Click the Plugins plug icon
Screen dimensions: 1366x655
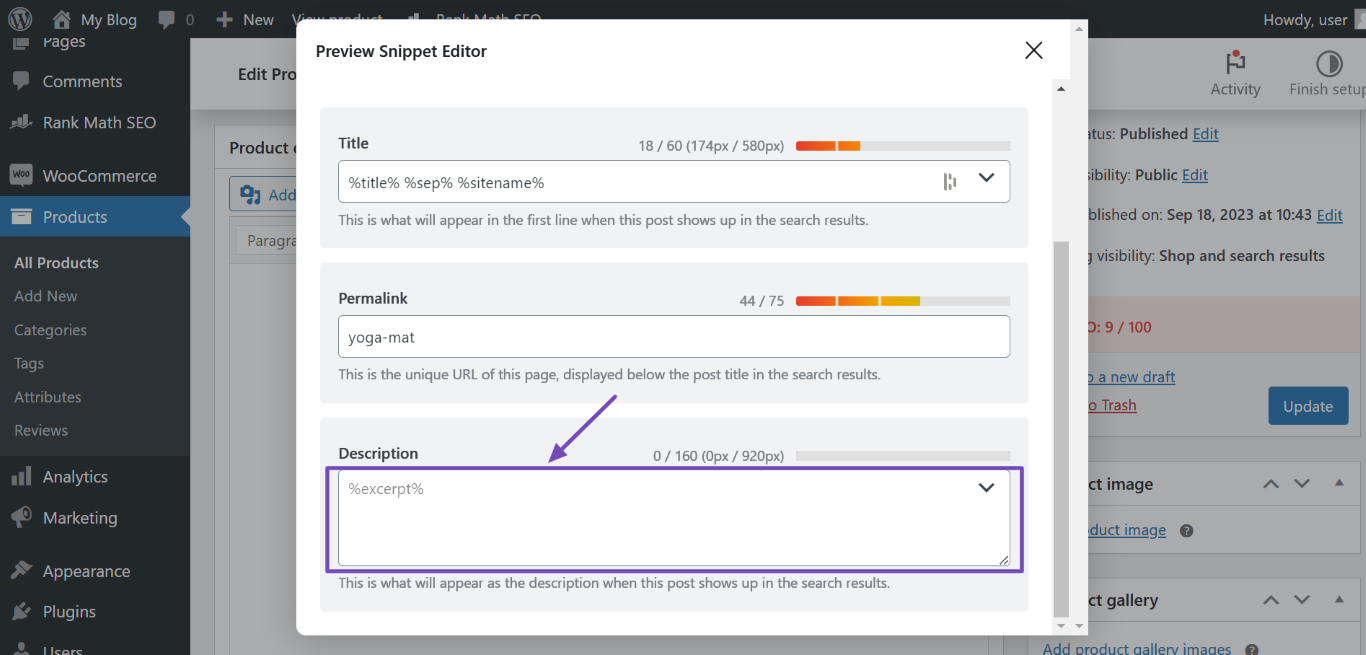pyautogui.click(x=21, y=612)
